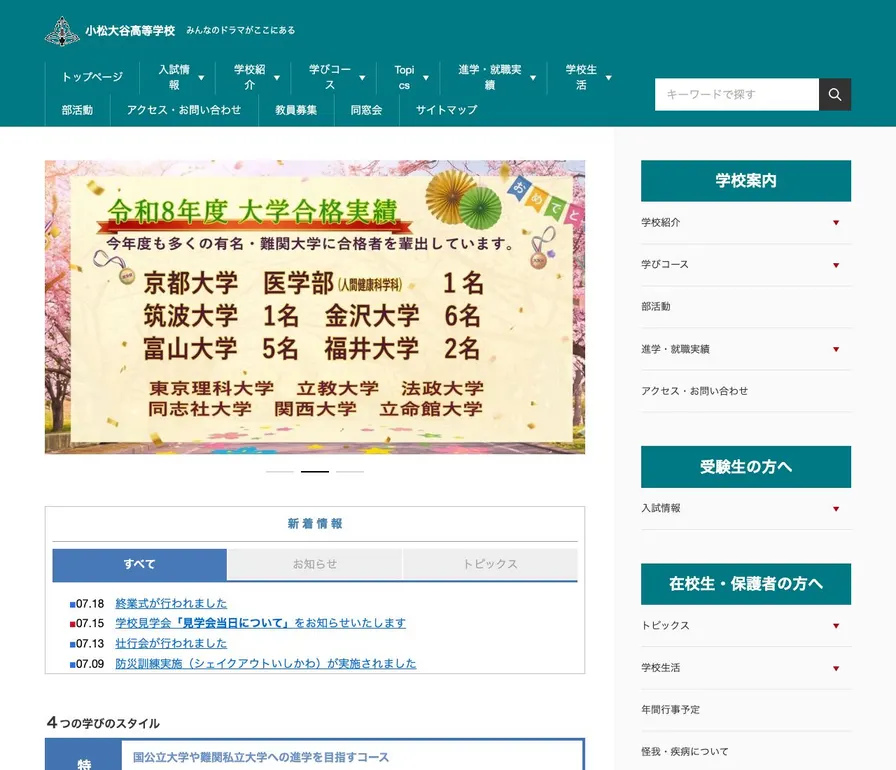The width and height of the screenshot is (896, 770).
Task: Click inside the keyword search field
Action: coord(737,94)
